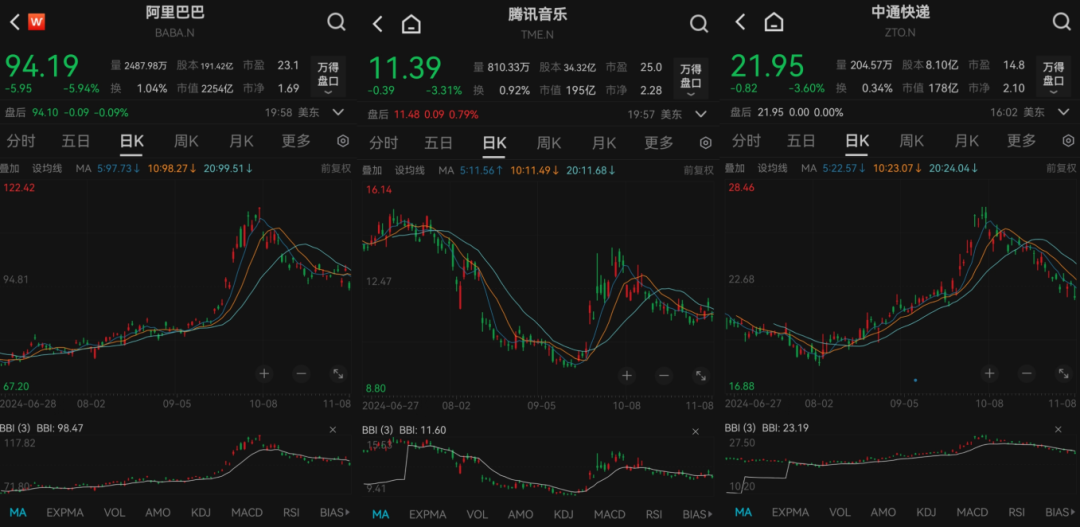1080x527 pixels.
Task: Open home from 腾讯音乐 header
Action: tap(411, 24)
